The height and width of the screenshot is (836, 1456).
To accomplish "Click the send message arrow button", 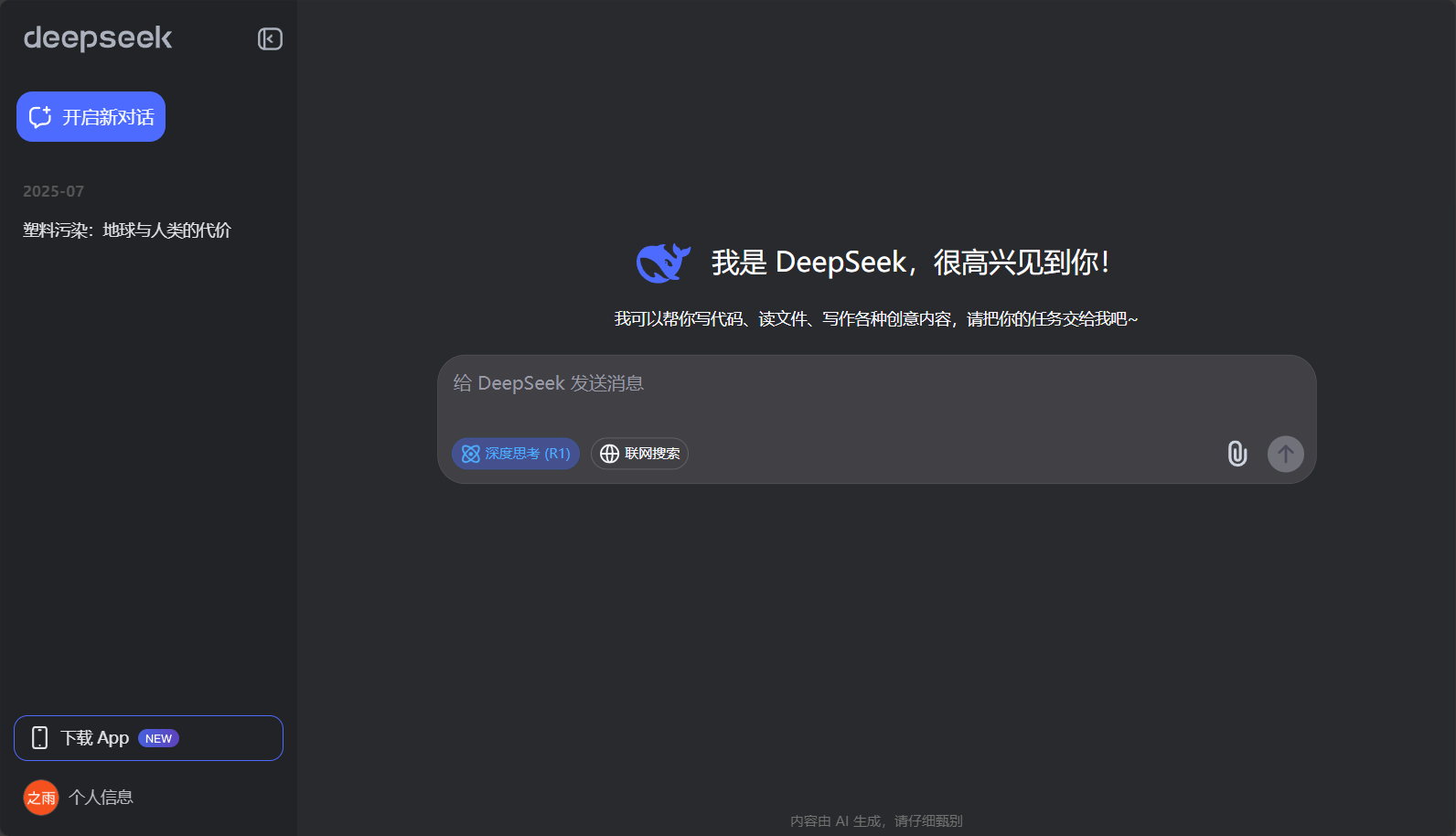I will pyautogui.click(x=1285, y=454).
